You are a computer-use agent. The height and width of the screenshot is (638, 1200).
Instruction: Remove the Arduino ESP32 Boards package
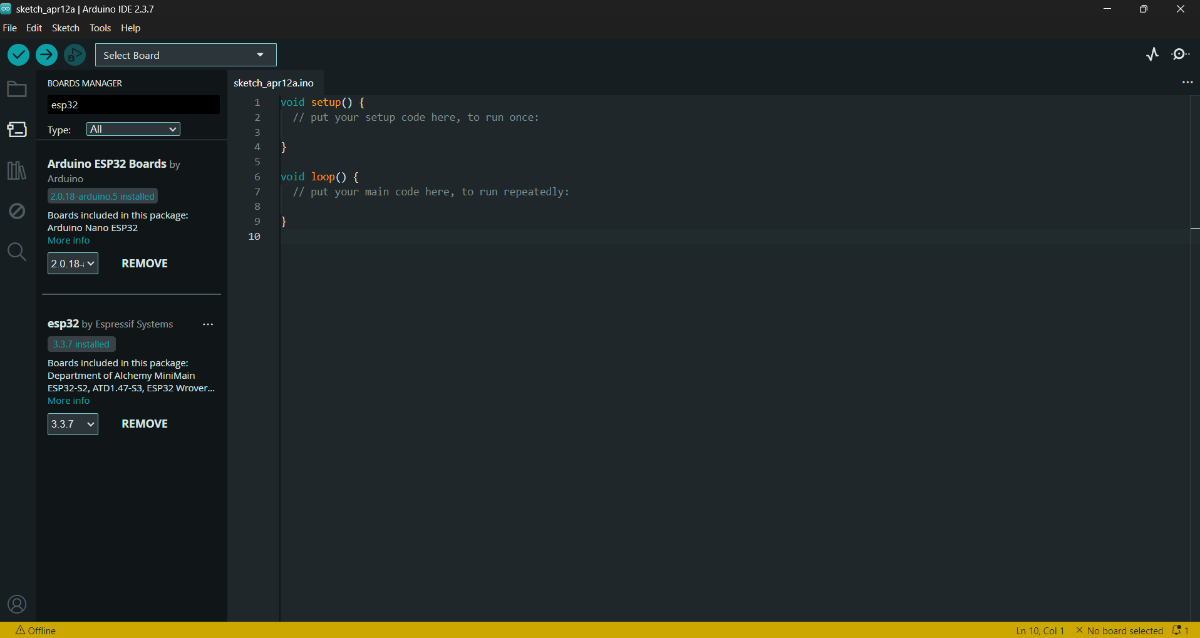[145, 264]
